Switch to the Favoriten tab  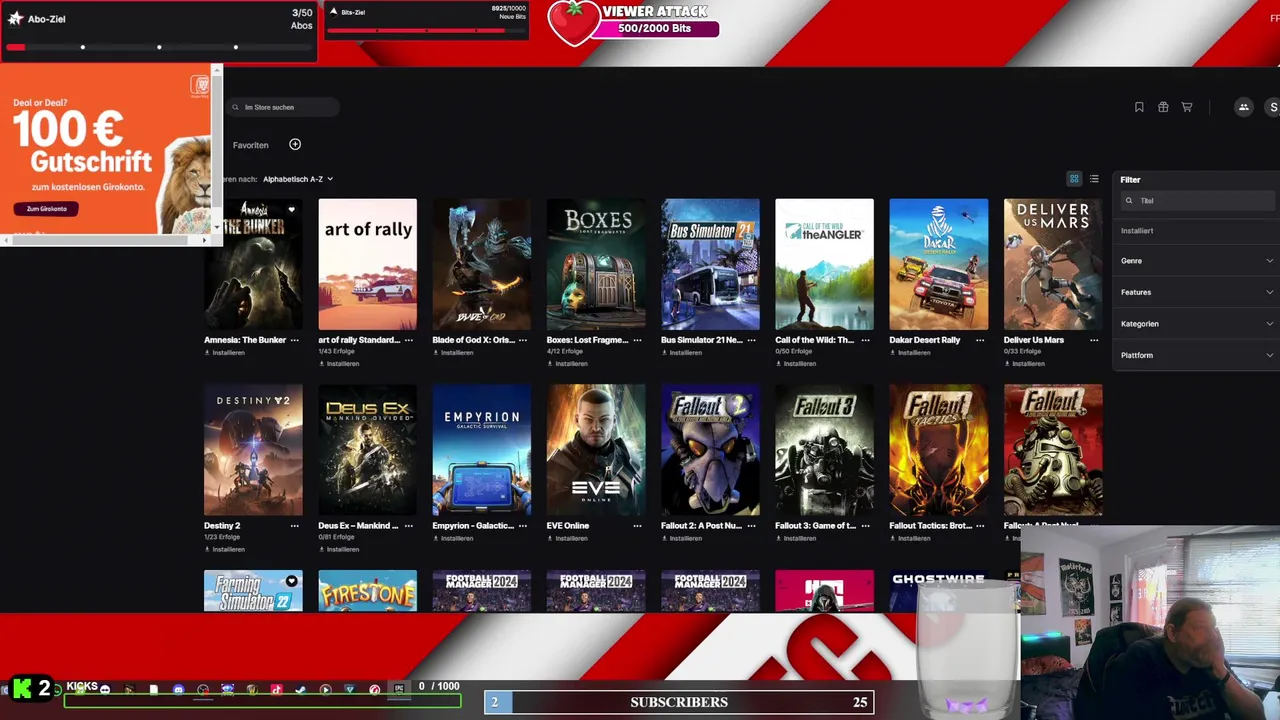pyautogui.click(x=250, y=145)
